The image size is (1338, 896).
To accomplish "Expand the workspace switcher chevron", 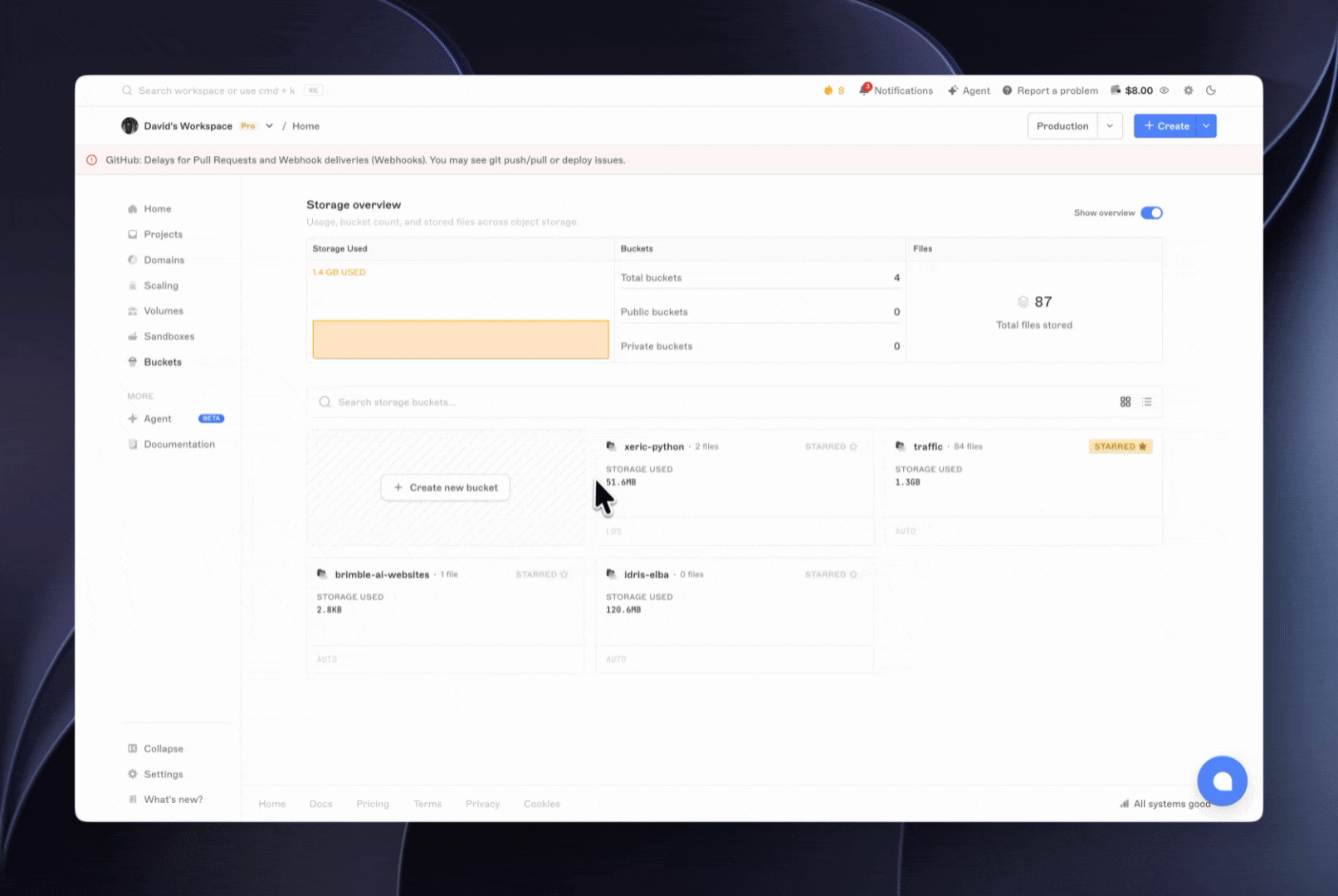I will (x=269, y=126).
